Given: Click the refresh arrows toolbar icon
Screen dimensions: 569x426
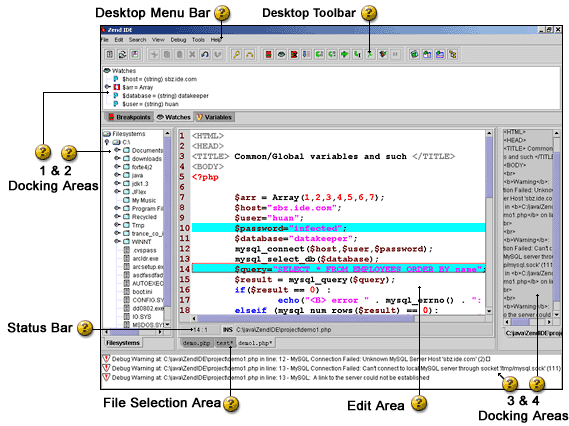Looking at the screenshot, I should click(x=122, y=54).
